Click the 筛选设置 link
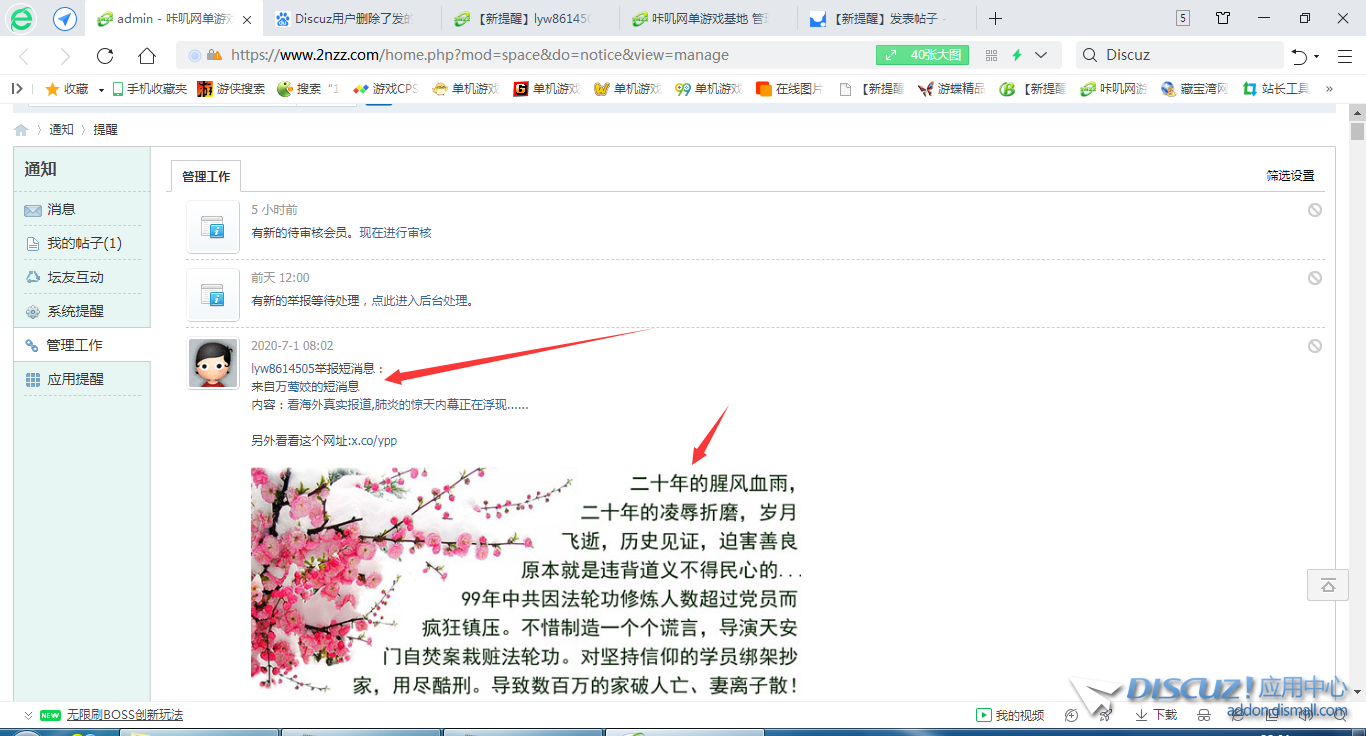The height and width of the screenshot is (736, 1366). (1290, 176)
